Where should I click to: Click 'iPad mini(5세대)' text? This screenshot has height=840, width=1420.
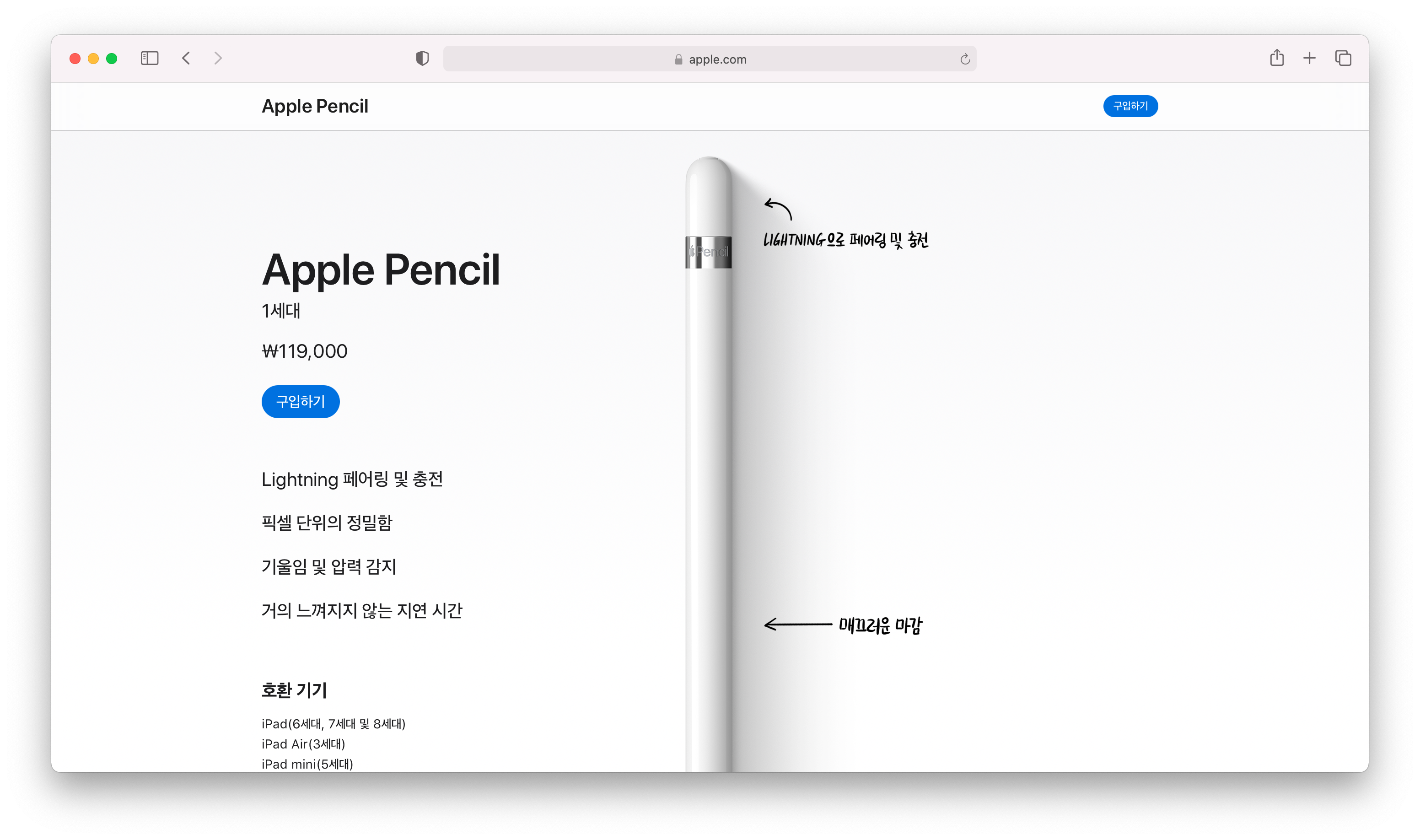307,765
